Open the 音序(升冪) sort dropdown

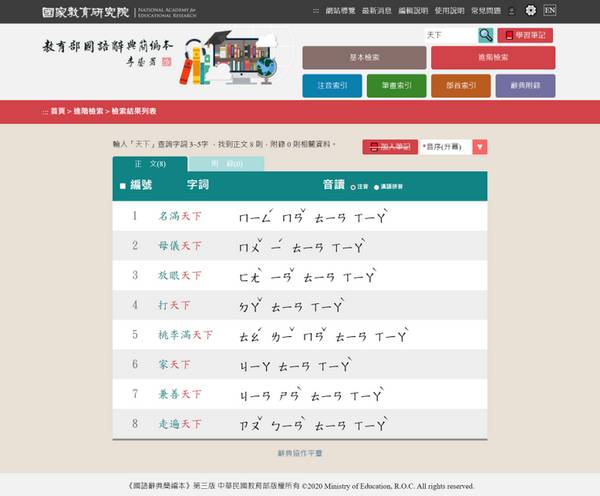446,147
